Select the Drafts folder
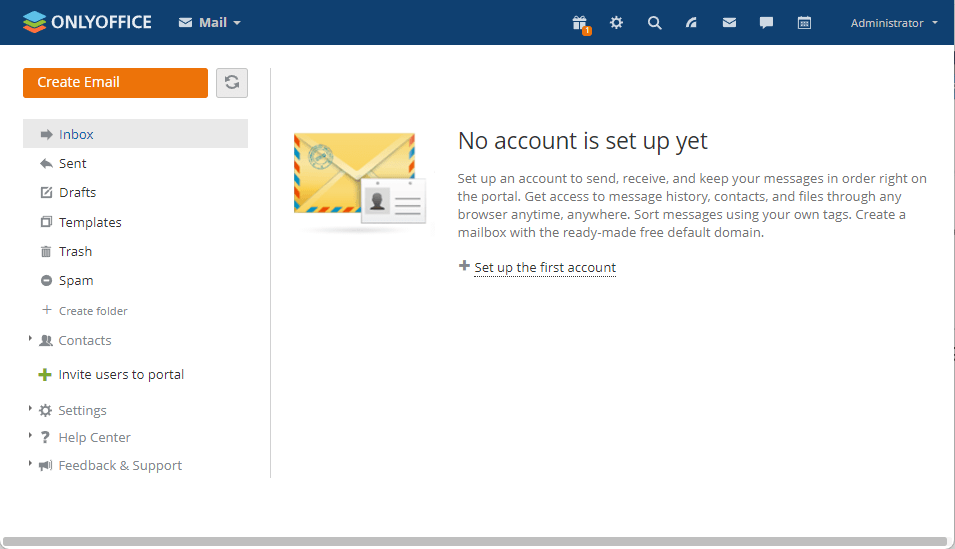The image size is (955, 549). click(77, 192)
